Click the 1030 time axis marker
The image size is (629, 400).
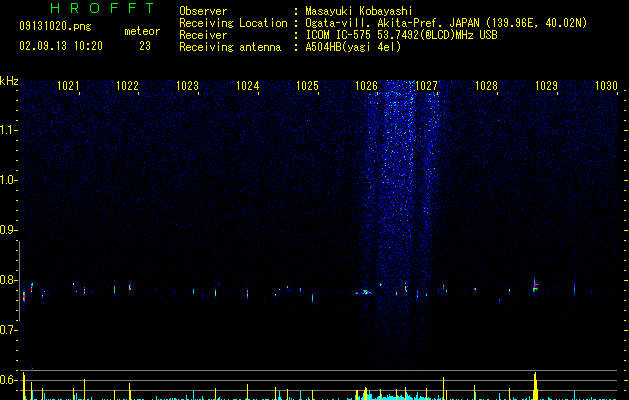(606, 86)
